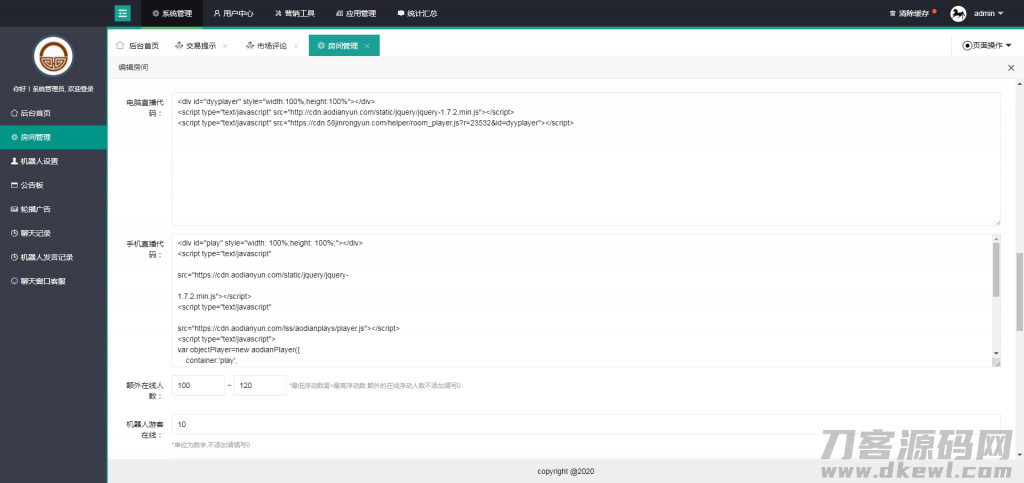Click the site logo in sidebar

coord(53,57)
